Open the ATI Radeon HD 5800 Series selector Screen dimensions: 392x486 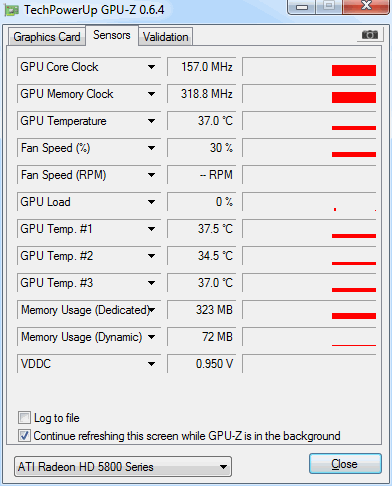point(123,467)
